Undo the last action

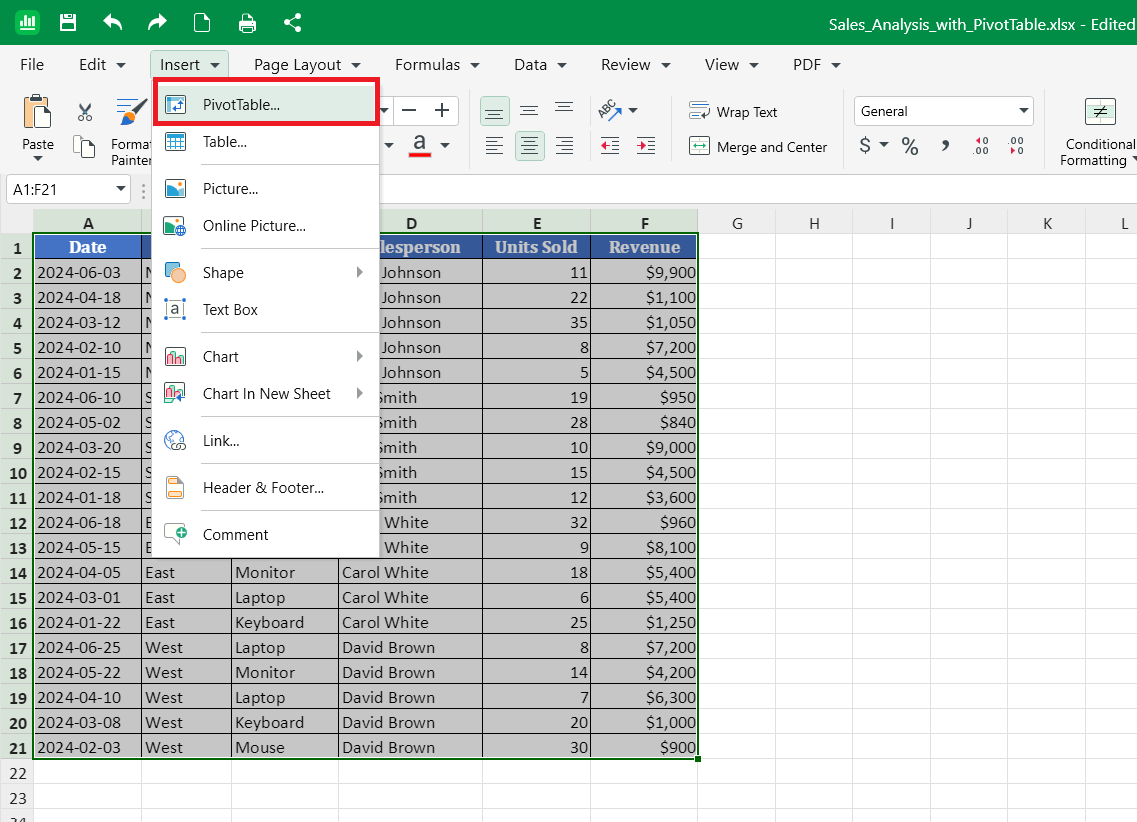pos(112,22)
